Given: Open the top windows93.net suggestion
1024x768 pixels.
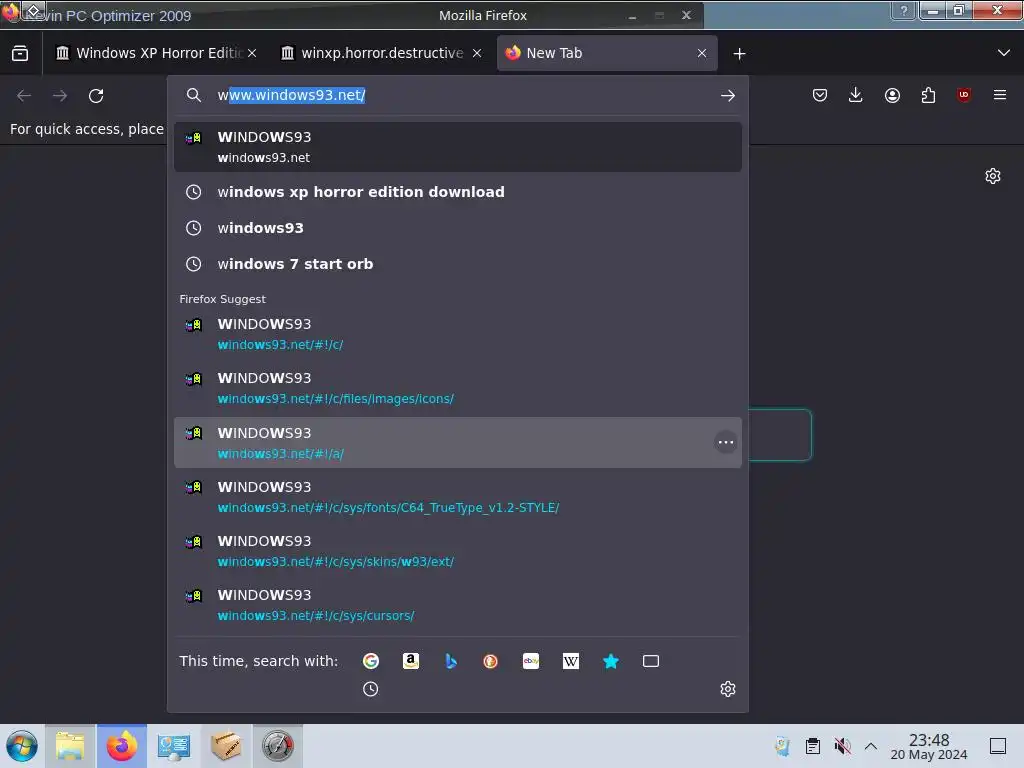Looking at the screenshot, I should pyautogui.click(x=457, y=147).
